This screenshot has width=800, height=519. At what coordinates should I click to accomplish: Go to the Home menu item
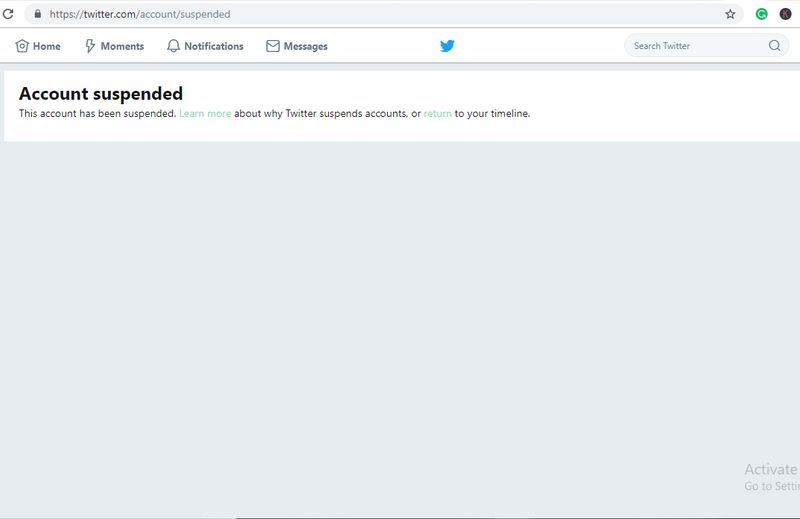click(47, 46)
